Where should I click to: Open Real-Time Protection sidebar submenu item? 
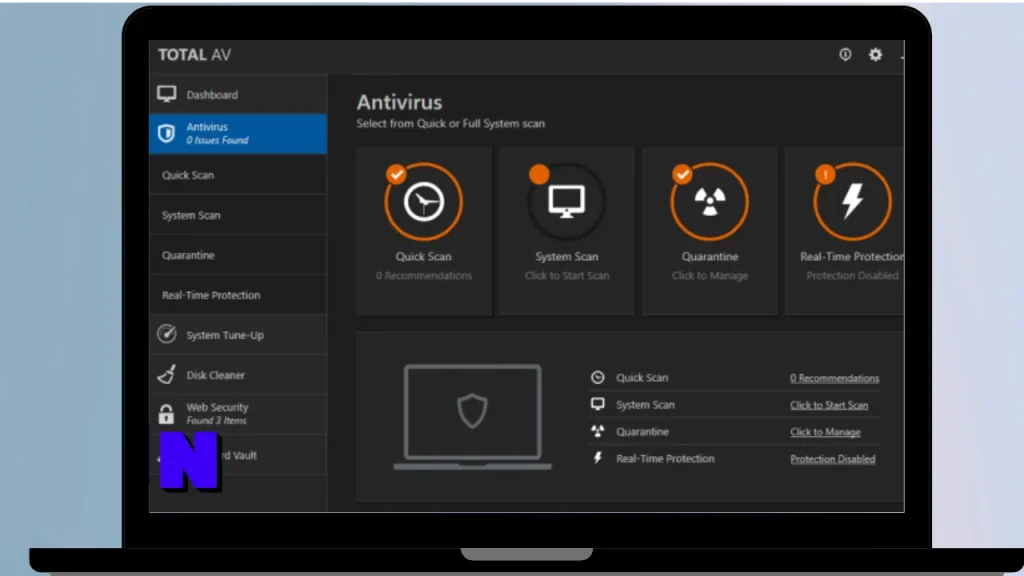point(238,295)
